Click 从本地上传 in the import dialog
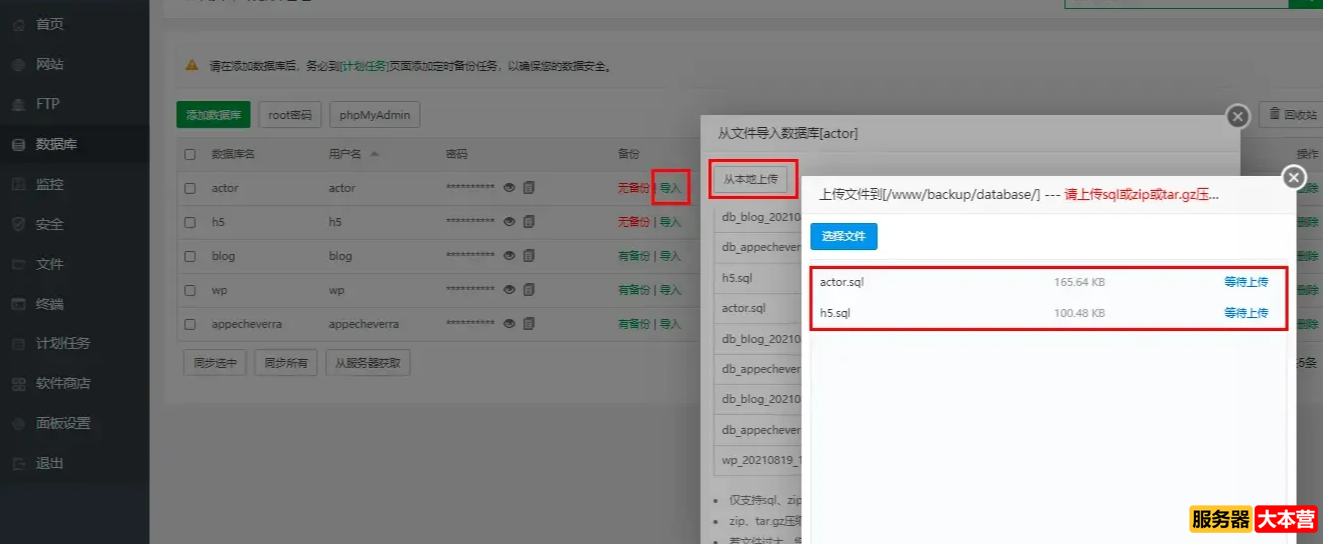The width and height of the screenshot is (1323, 544). (750, 179)
